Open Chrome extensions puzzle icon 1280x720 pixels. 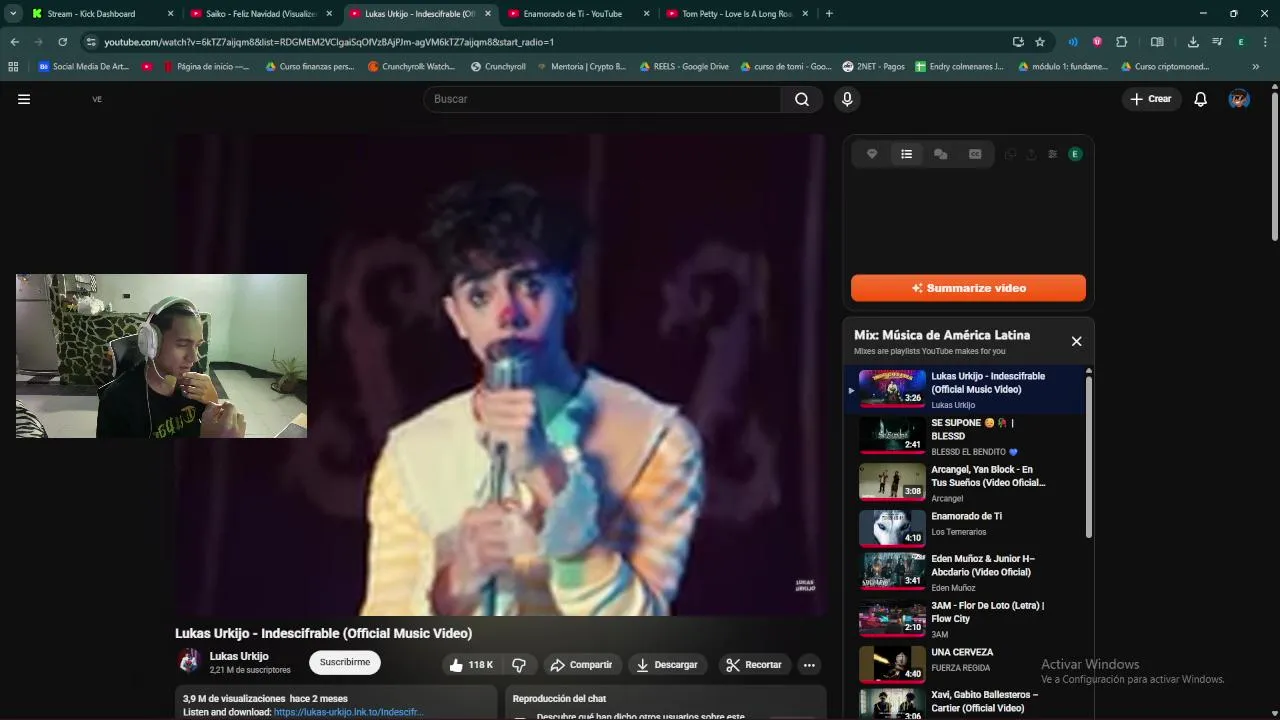(1121, 42)
